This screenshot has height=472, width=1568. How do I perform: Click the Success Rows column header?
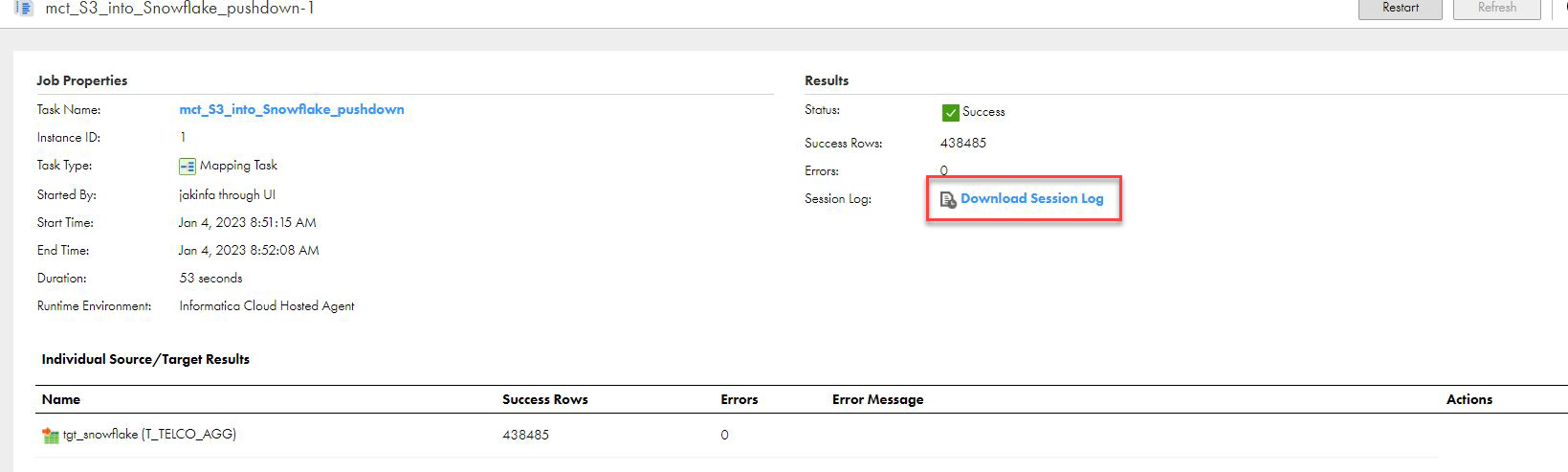click(544, 400)
